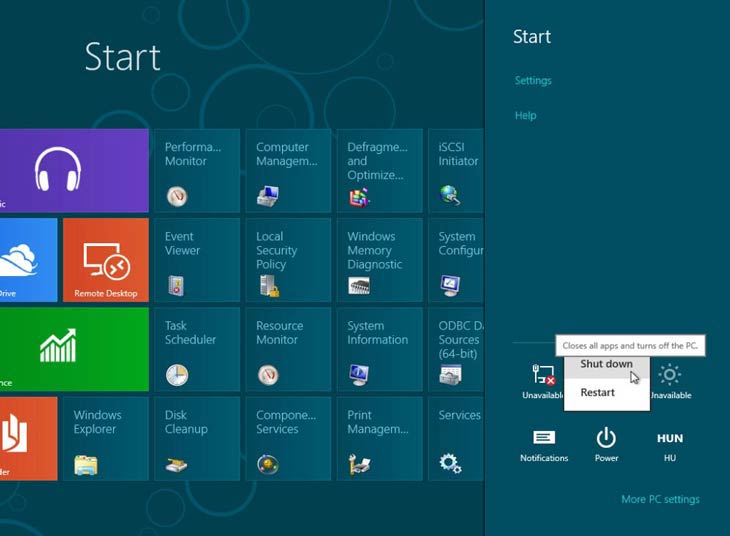Open System Configuration monitor icon

tap(450, 285)
